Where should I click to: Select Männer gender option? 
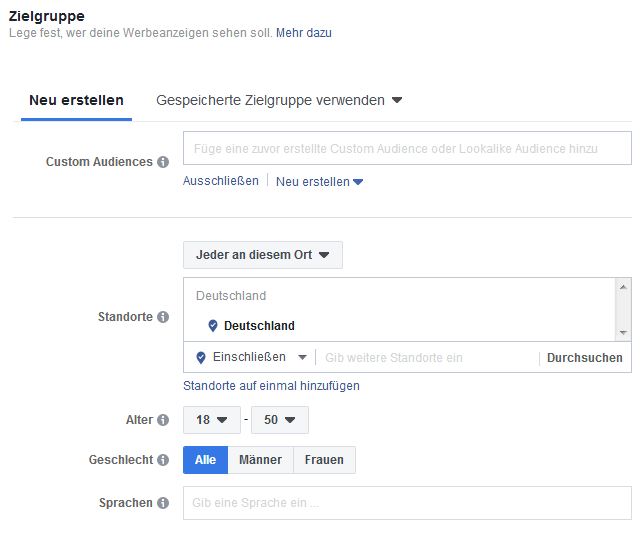pos(260,460)
